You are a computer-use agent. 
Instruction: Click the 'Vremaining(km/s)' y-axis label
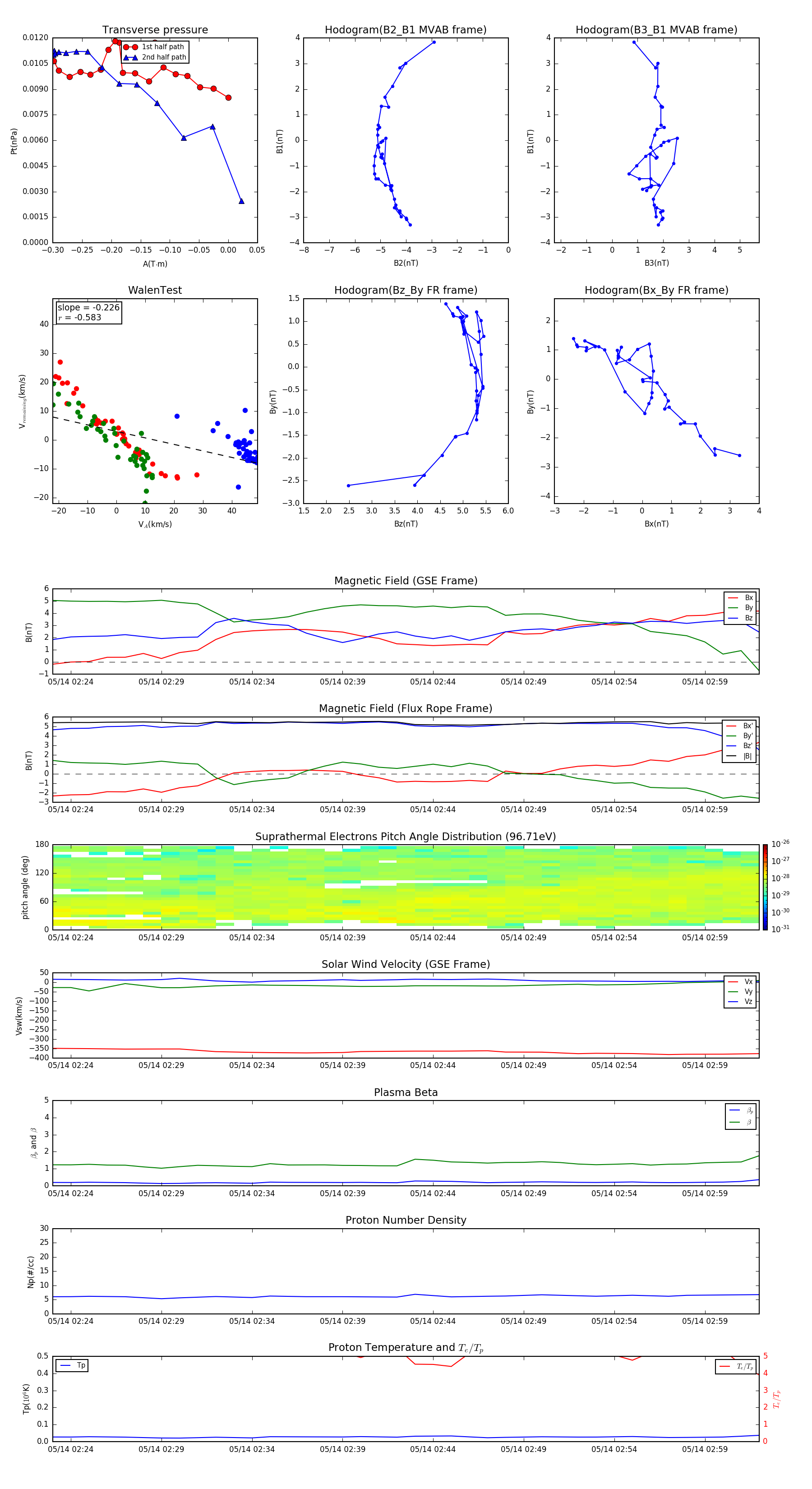(23, 401)
